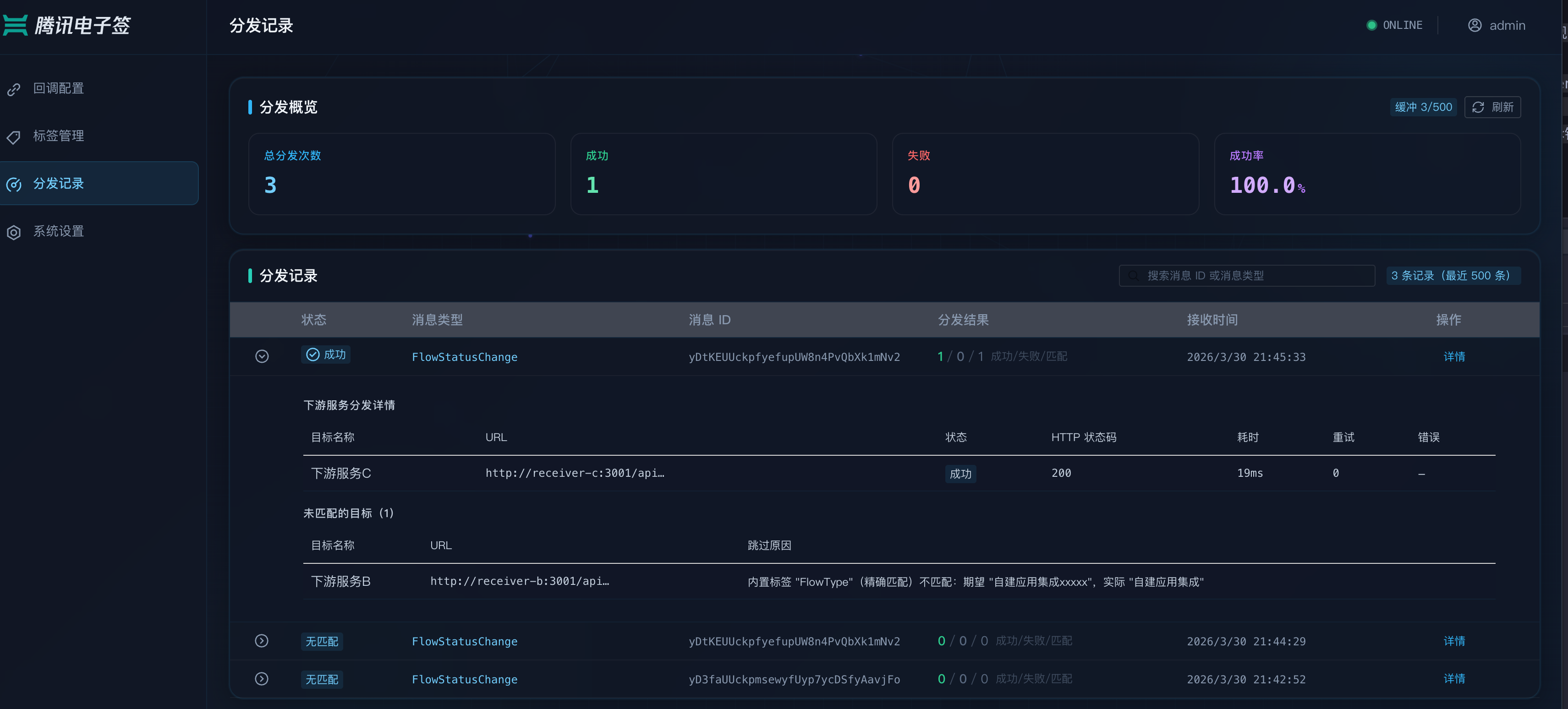The image size is (1568, 709).
Task: Open the 标签管理 menu item
Action: point(59,136)
